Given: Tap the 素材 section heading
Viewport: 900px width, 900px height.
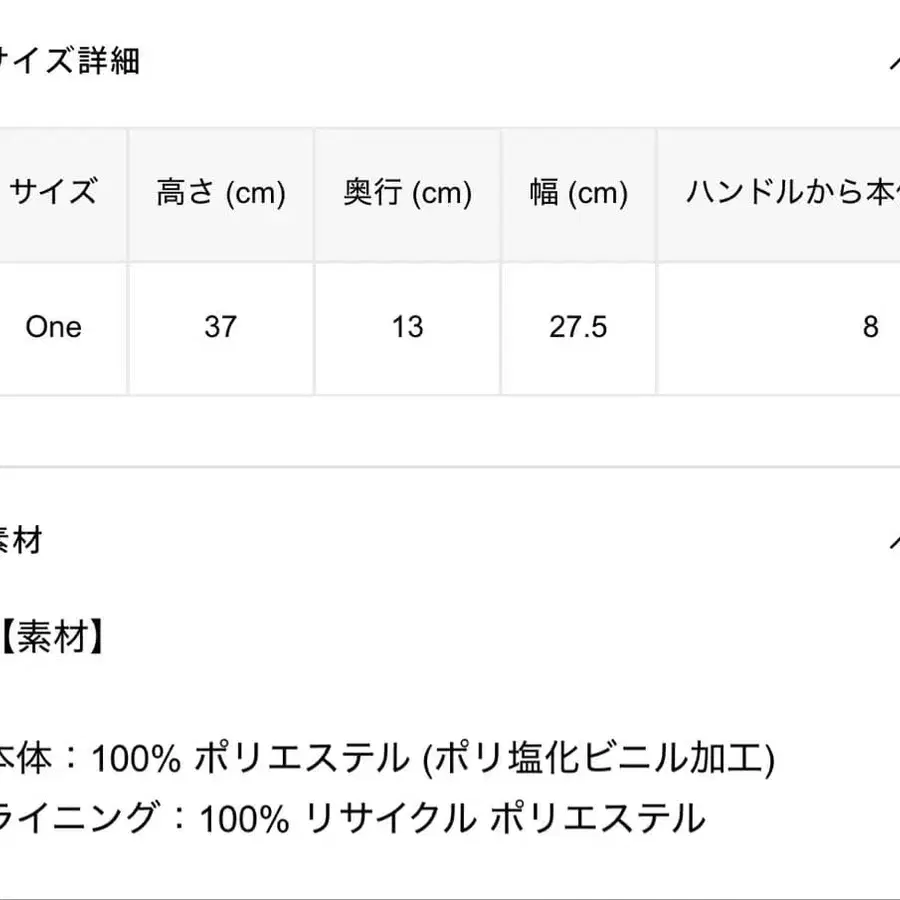Looking at the screenshot, I should pos(22,541).
